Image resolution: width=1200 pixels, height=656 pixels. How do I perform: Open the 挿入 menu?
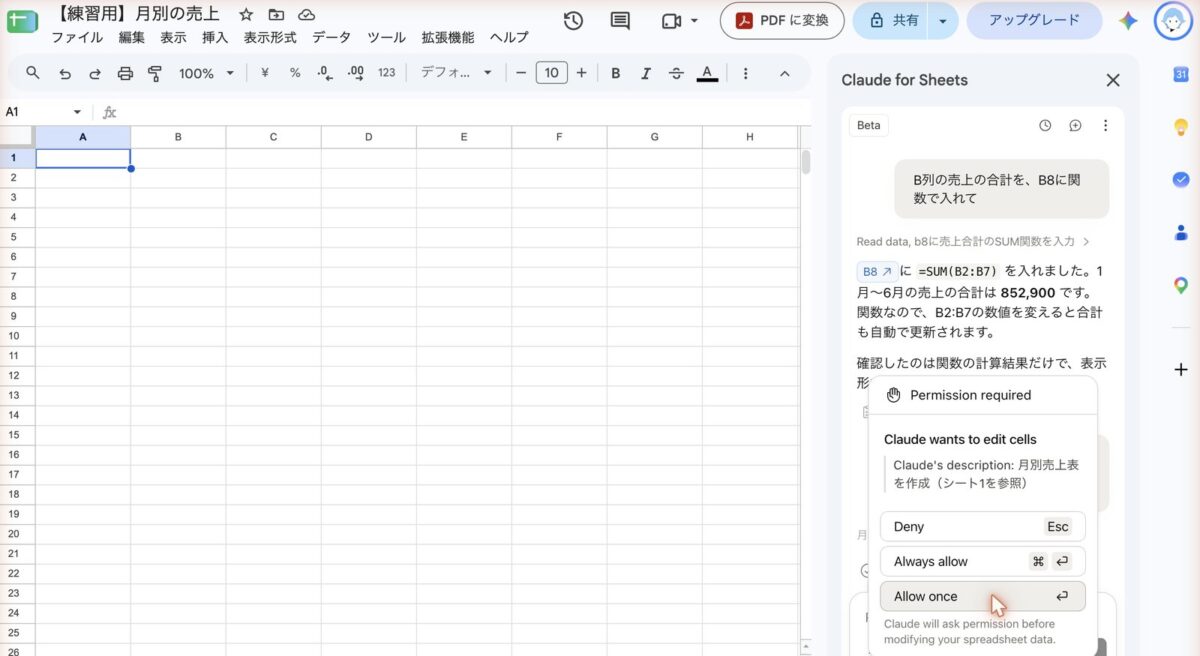[215, 37]
